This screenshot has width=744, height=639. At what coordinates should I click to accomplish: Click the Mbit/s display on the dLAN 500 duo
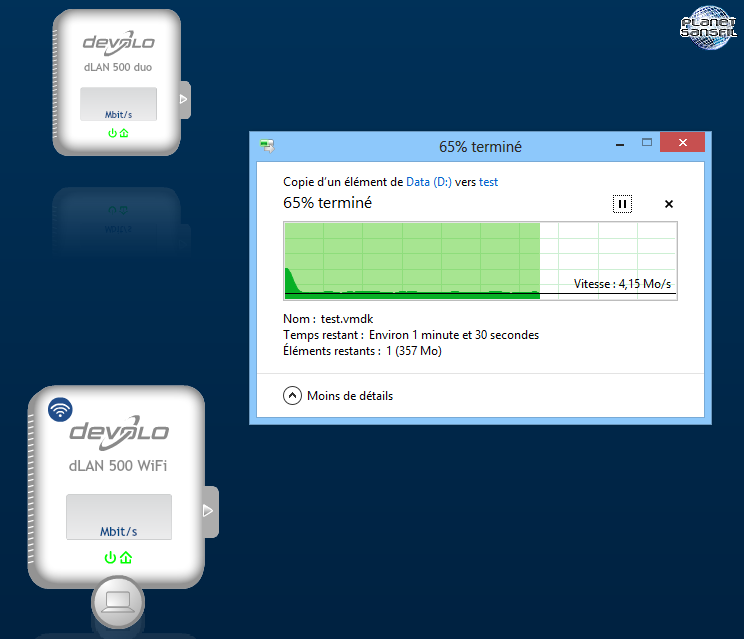point(118,104)
